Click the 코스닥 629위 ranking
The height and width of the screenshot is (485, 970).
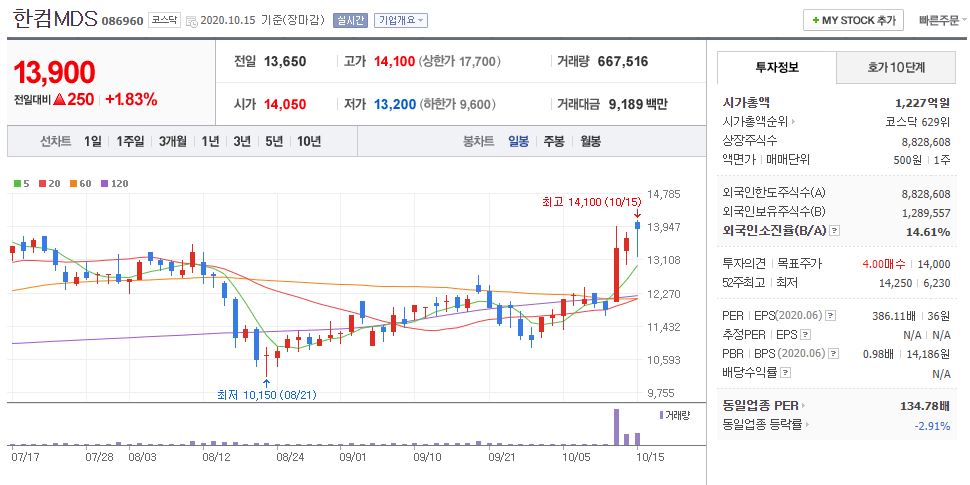918,122
